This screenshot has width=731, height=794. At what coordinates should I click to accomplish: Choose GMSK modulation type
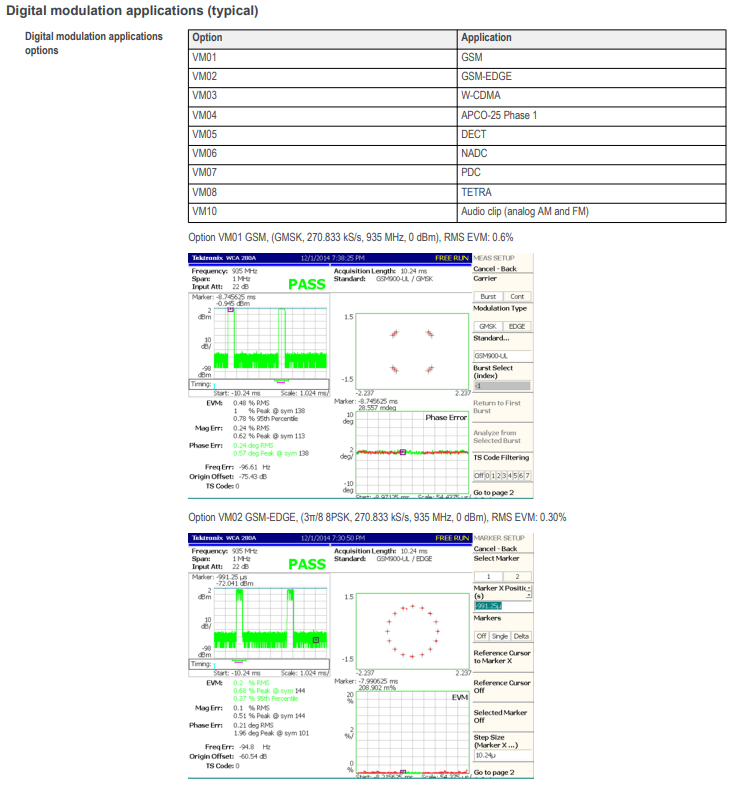(488, 327)
